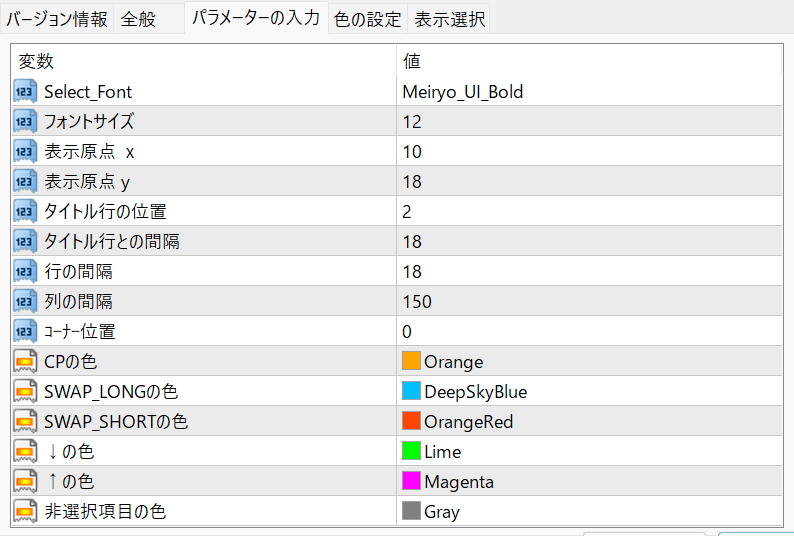Viewport: 794px width, 536px height.
Task: Click the icon beside Select_Font variable
Action: 25,92
